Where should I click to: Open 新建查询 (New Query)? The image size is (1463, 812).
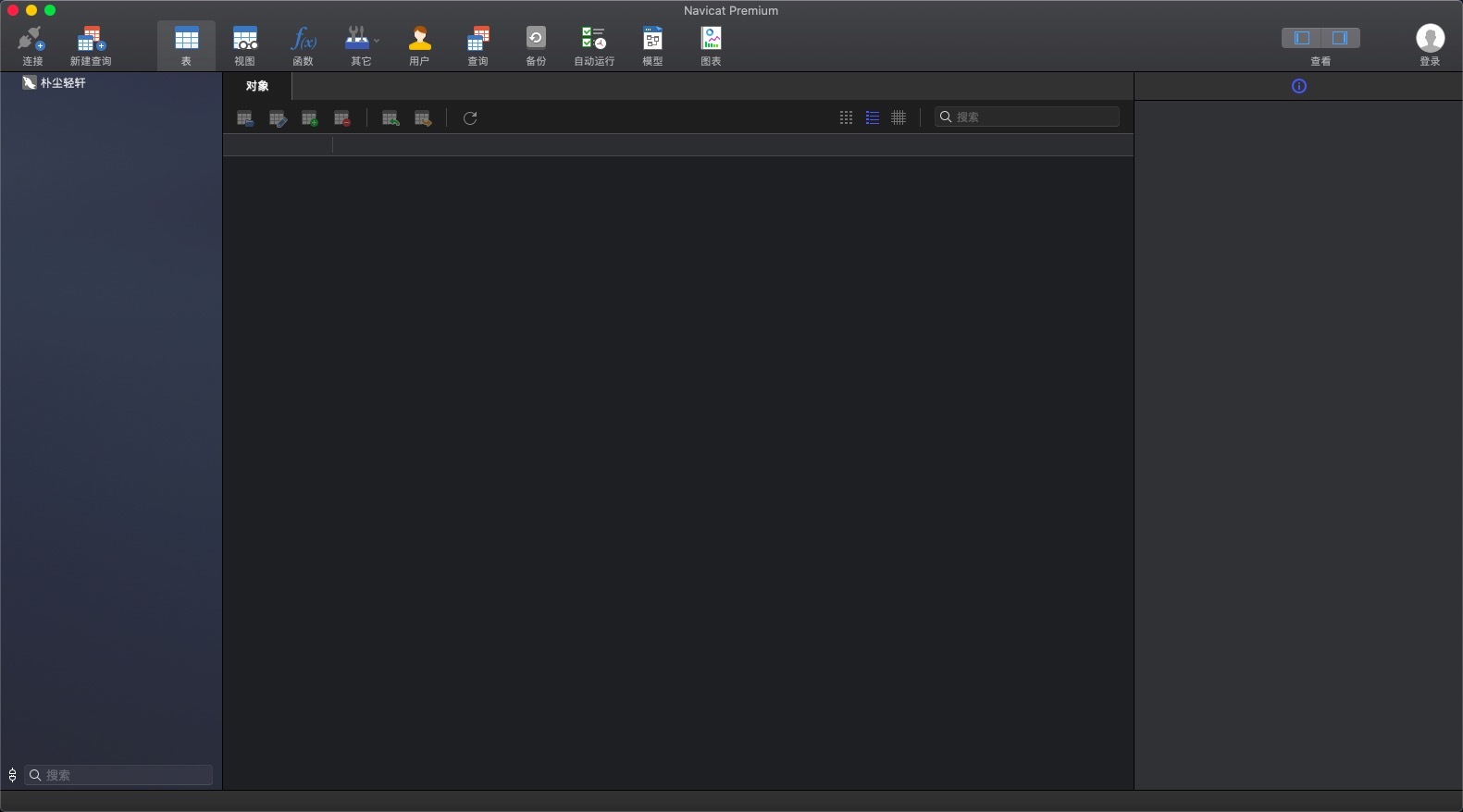91,45
